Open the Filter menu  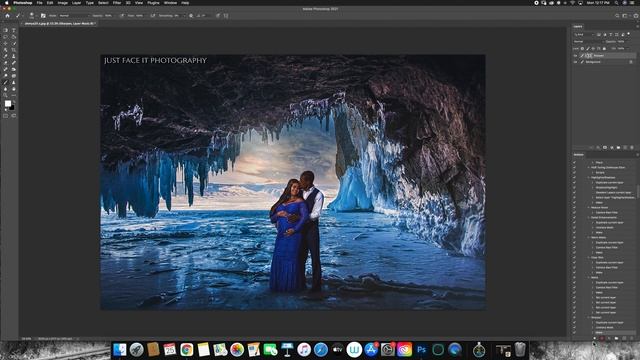pos(117,2)
